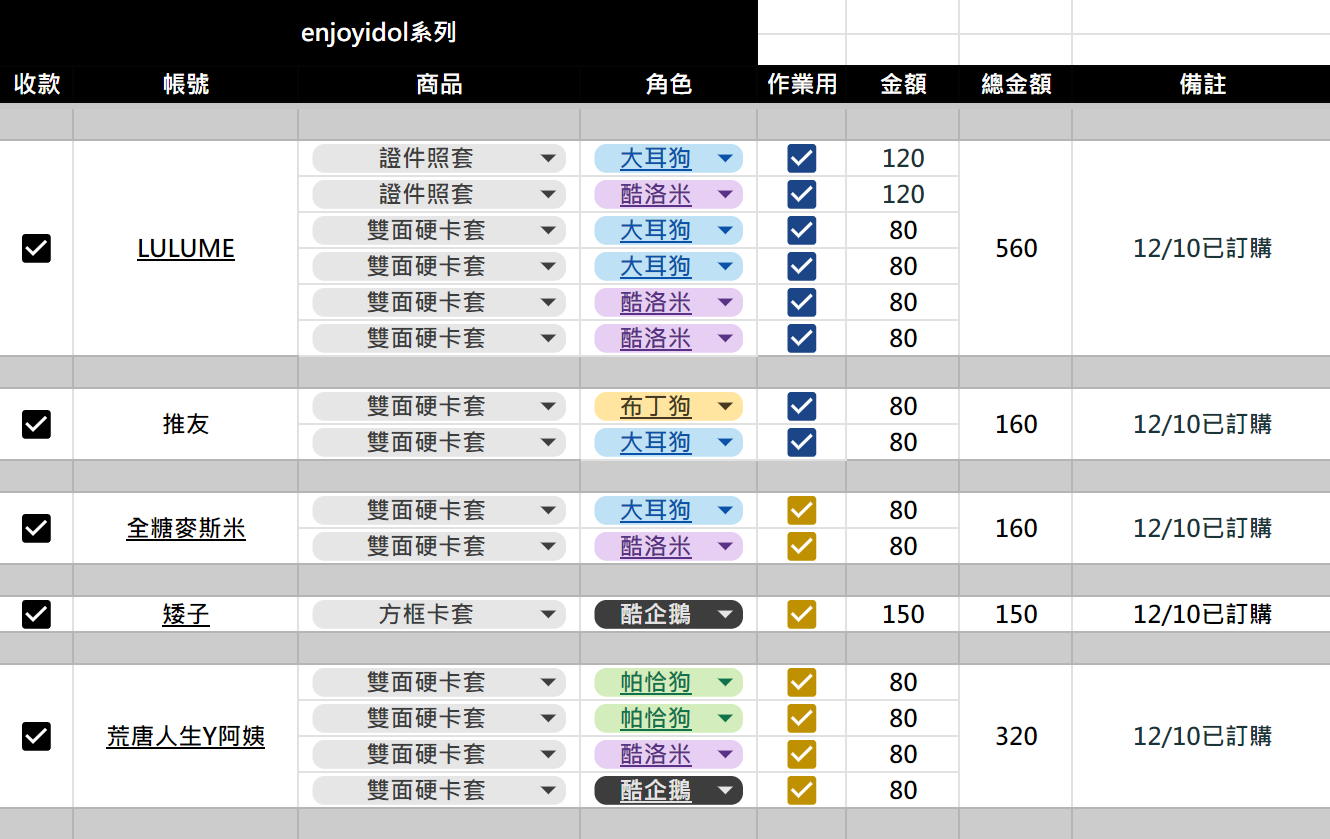The height and width of the screenshot is (839, 1330).
Task: Toggle 作業用 checkbox for 全糖麥斯米 酷洛米 row
Action: pyautogui.click(x=802, y=546)
